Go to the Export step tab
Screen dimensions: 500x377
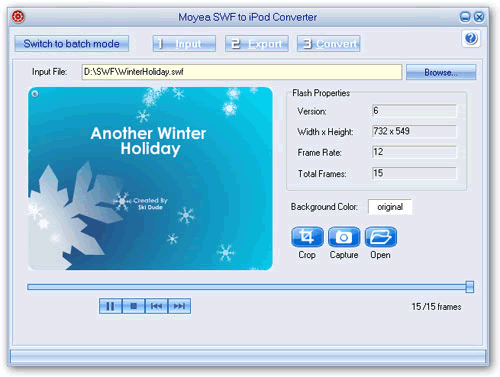(257, 44)
